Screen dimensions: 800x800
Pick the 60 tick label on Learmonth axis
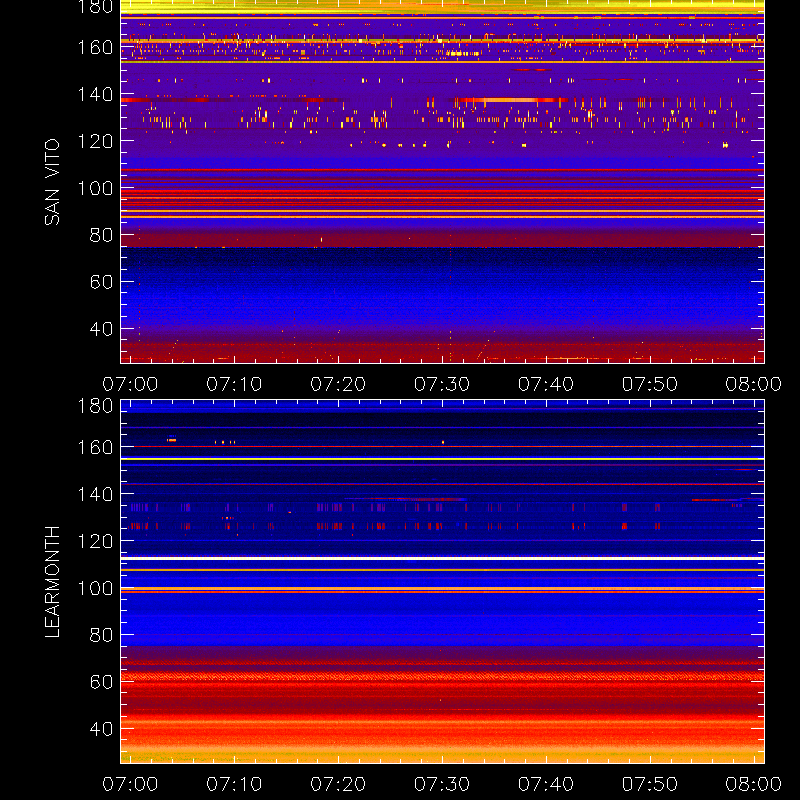(101, 682)
